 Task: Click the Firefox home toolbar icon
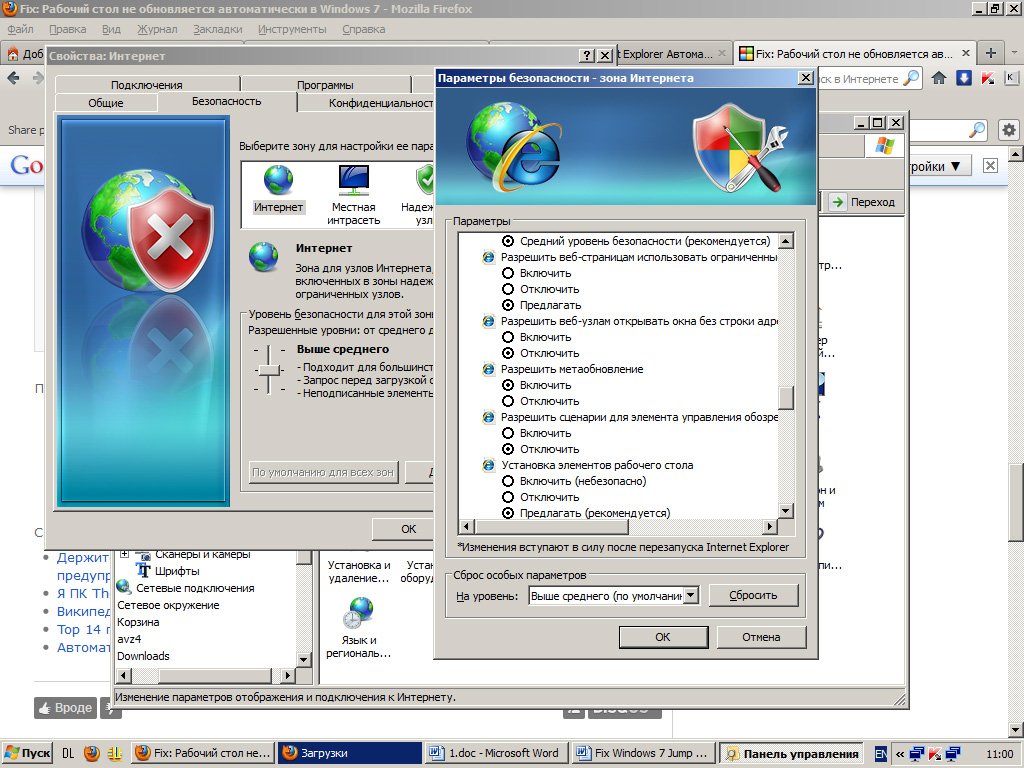pos(939,78)
